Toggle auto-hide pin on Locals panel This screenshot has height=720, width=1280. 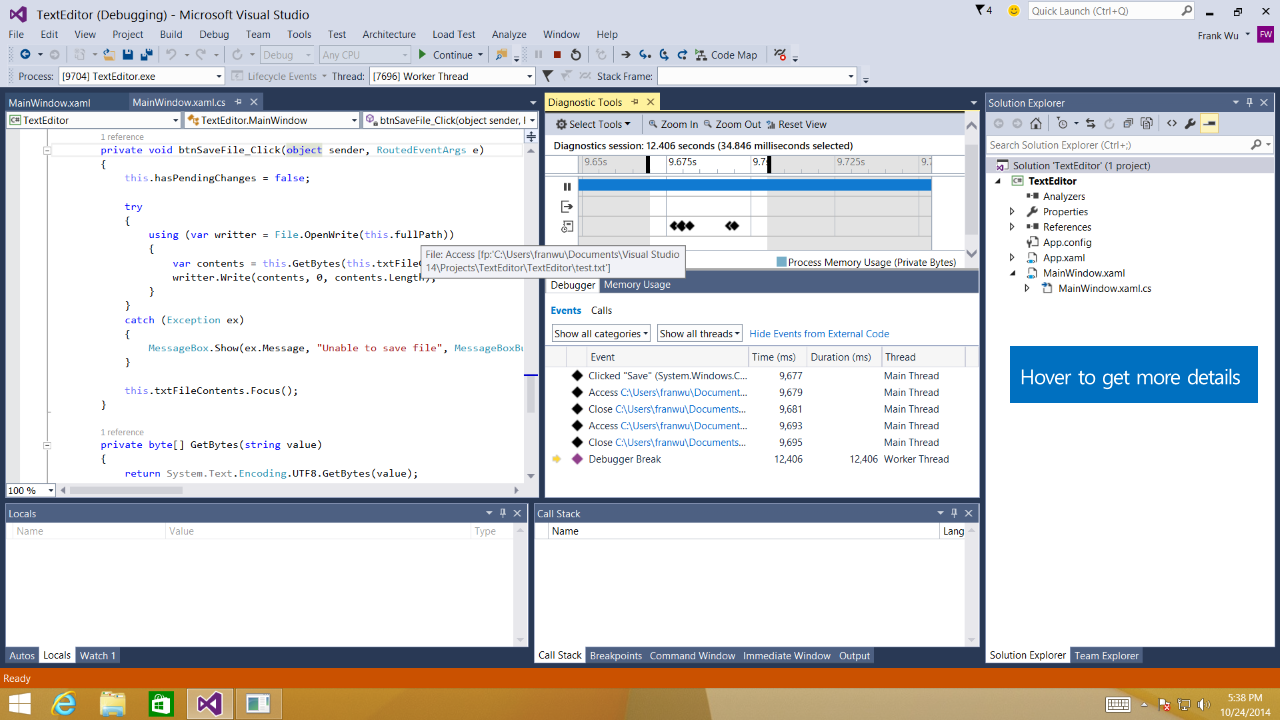503,513
